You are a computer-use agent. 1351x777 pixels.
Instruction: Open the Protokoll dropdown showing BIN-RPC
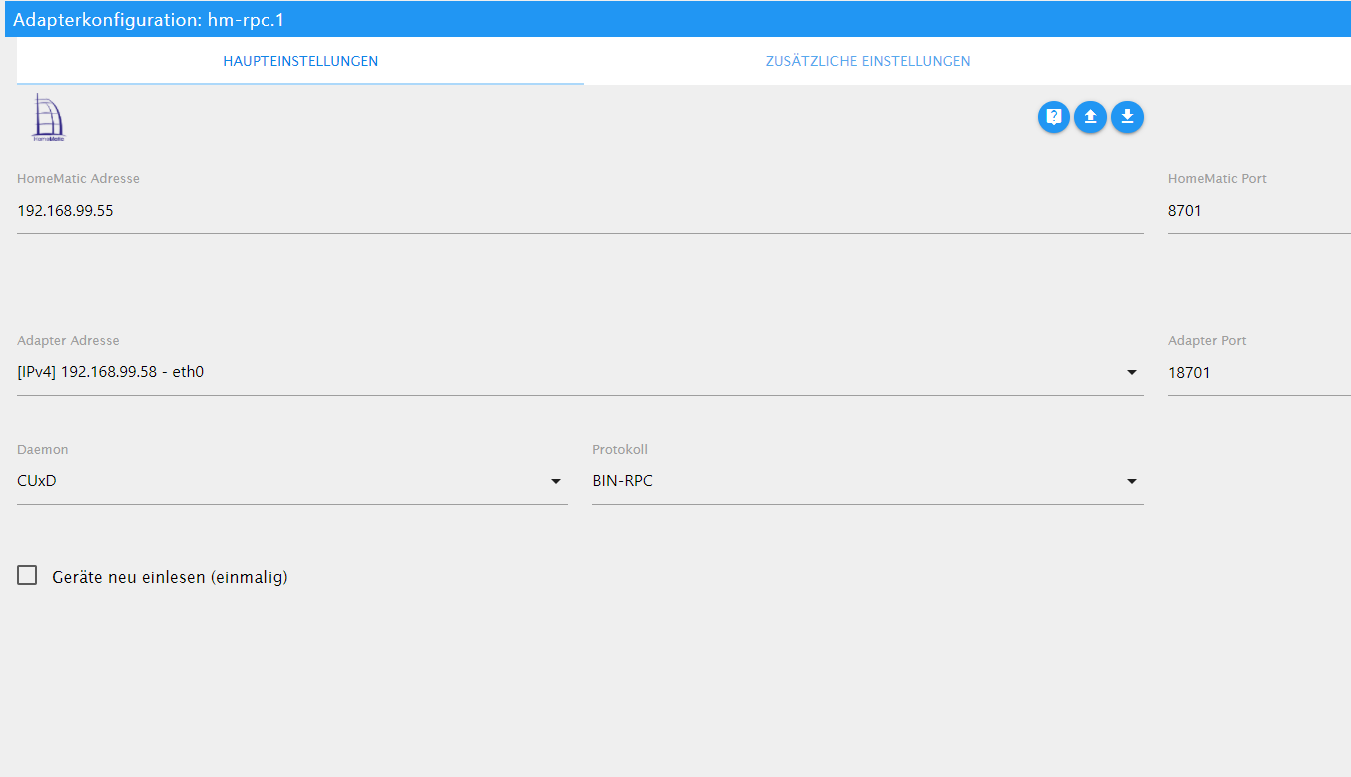[x=868, y=481]
